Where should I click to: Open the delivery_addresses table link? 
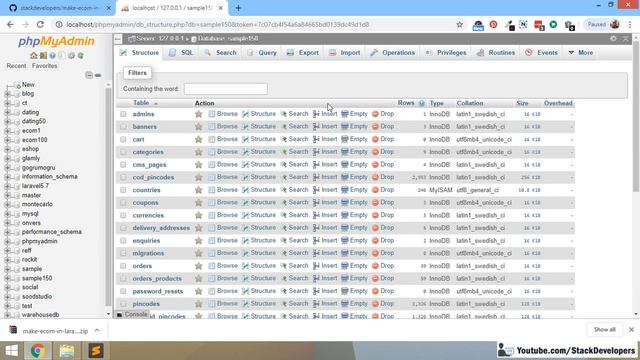pos(161,228)
